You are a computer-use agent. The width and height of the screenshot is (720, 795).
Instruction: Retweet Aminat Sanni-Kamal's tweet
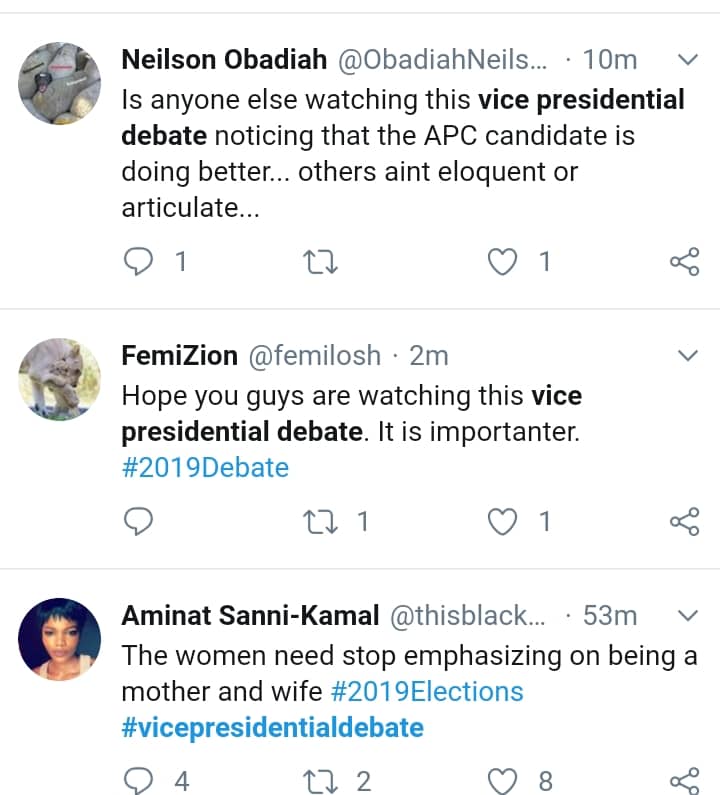[x=320, y=781]
